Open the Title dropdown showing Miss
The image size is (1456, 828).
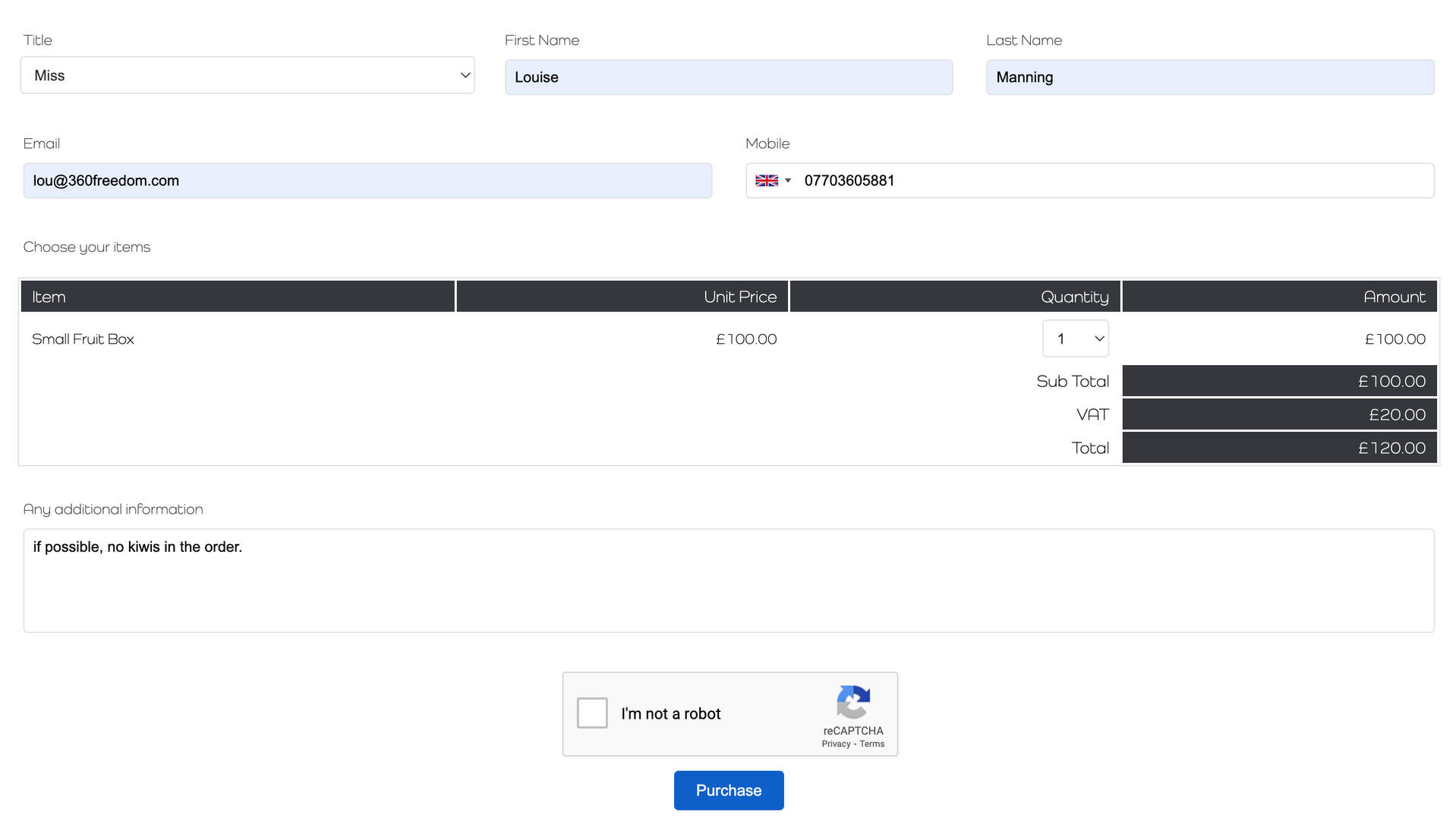pyautogui.click(x=247, y=75)
